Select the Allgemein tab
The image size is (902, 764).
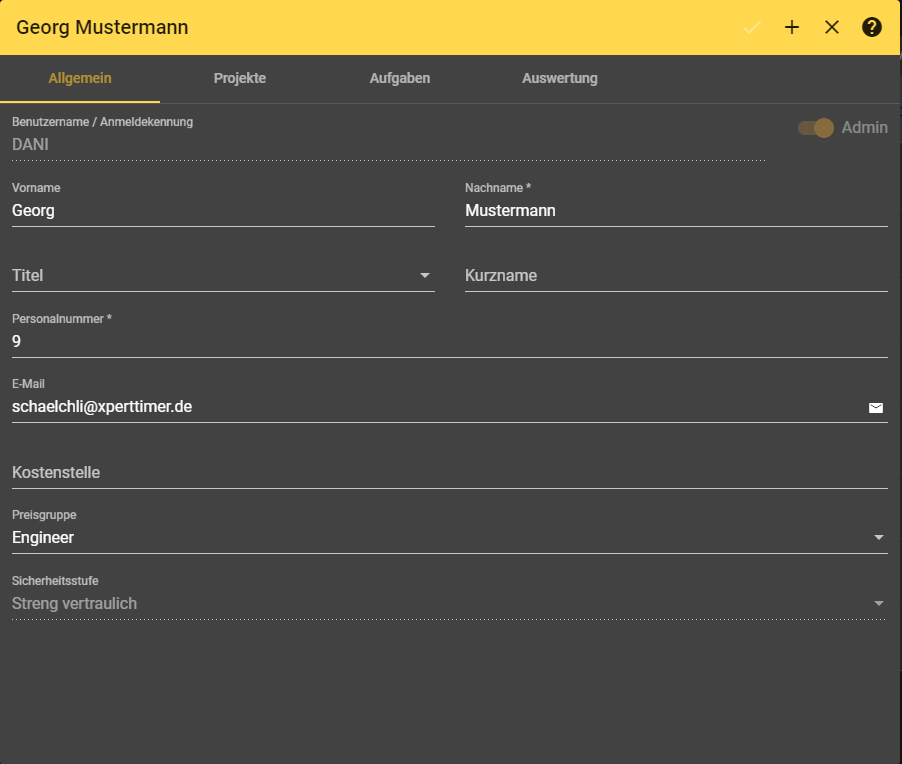(80, 78)
